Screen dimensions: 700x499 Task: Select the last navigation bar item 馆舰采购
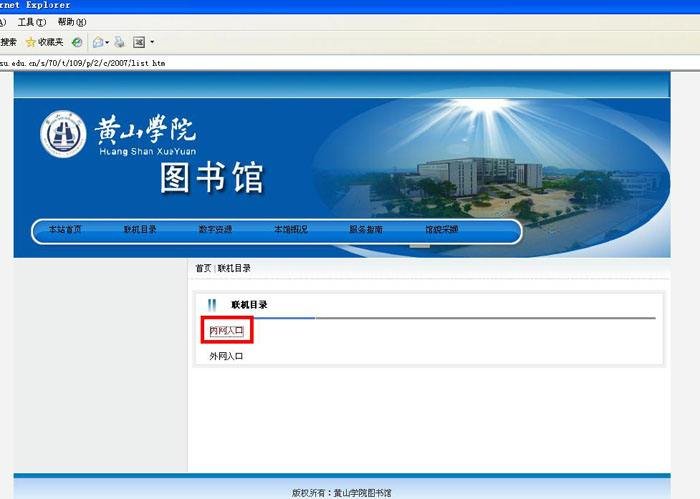442,229
